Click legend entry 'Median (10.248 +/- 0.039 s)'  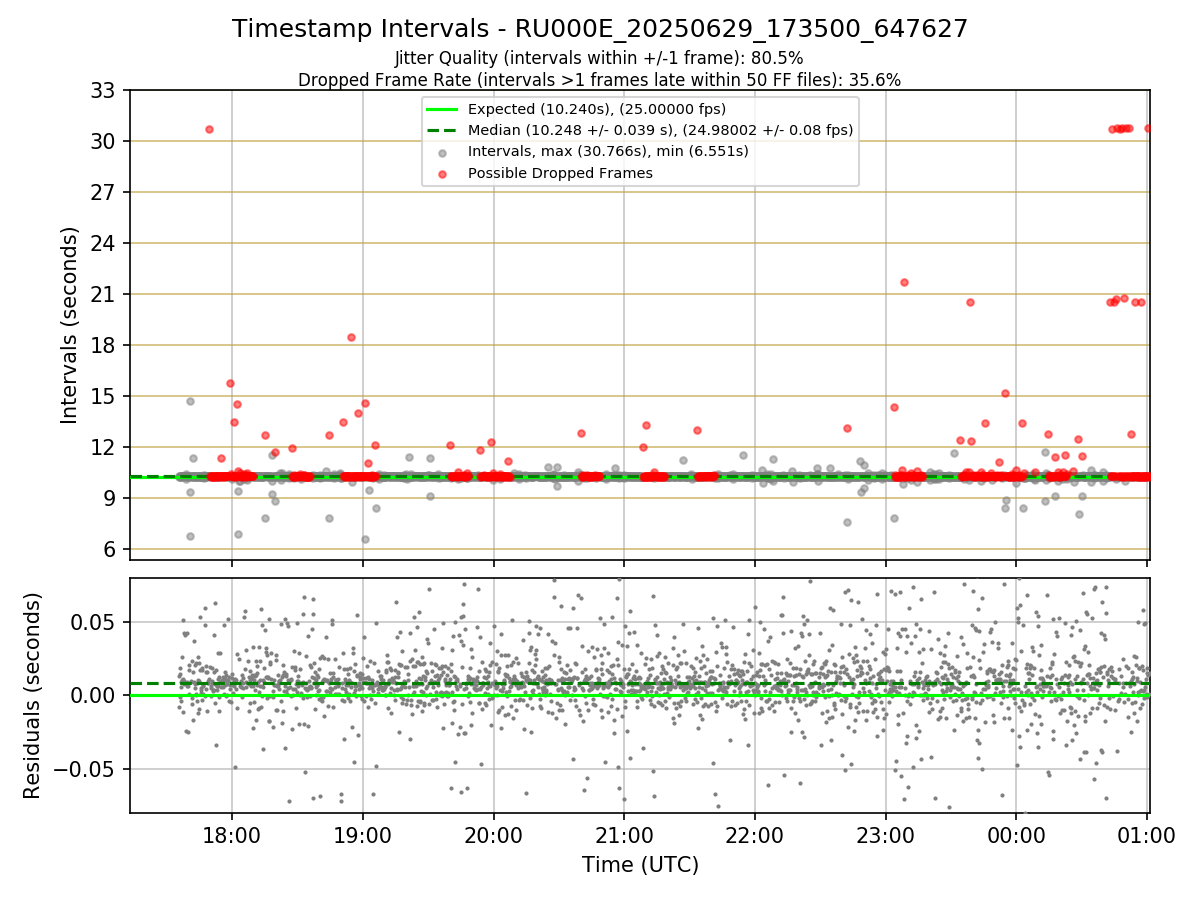click(660, 130)
